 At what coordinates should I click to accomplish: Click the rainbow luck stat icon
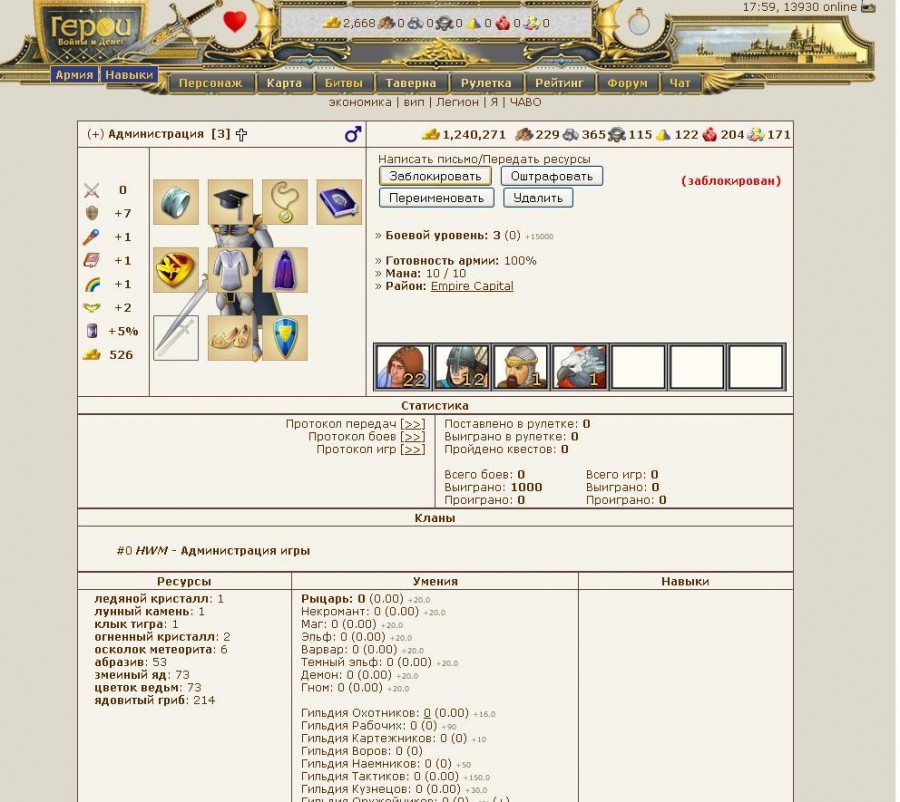point(91,284)
